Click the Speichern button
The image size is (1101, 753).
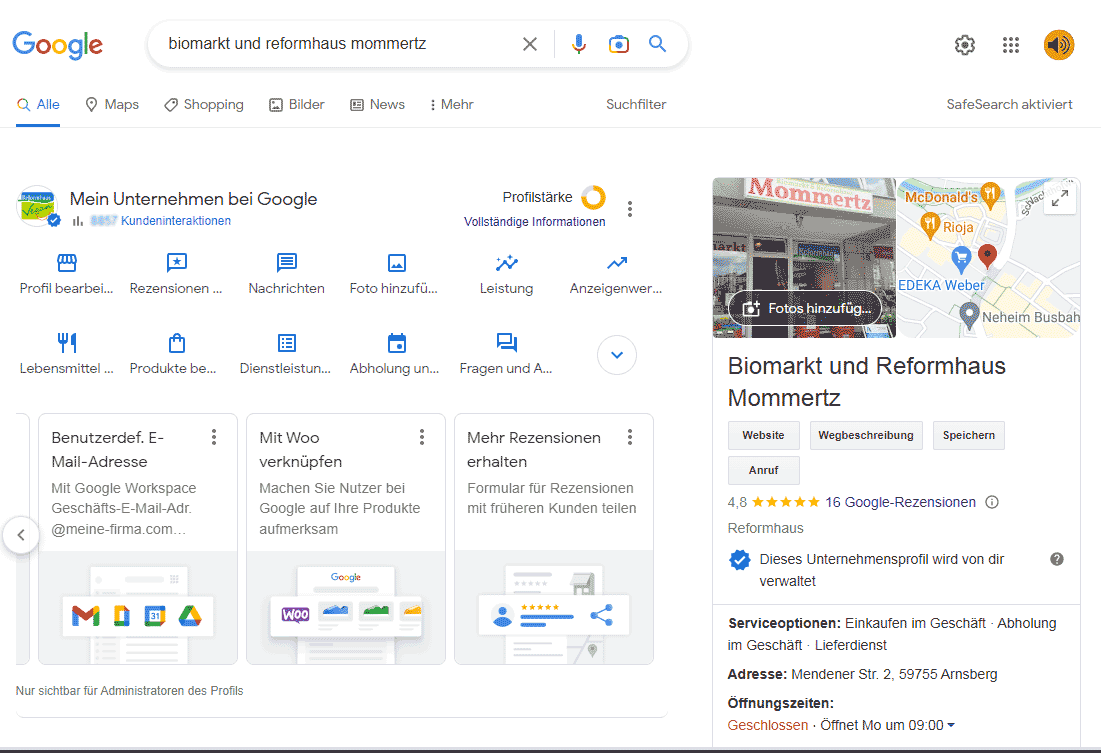[969, 436]
